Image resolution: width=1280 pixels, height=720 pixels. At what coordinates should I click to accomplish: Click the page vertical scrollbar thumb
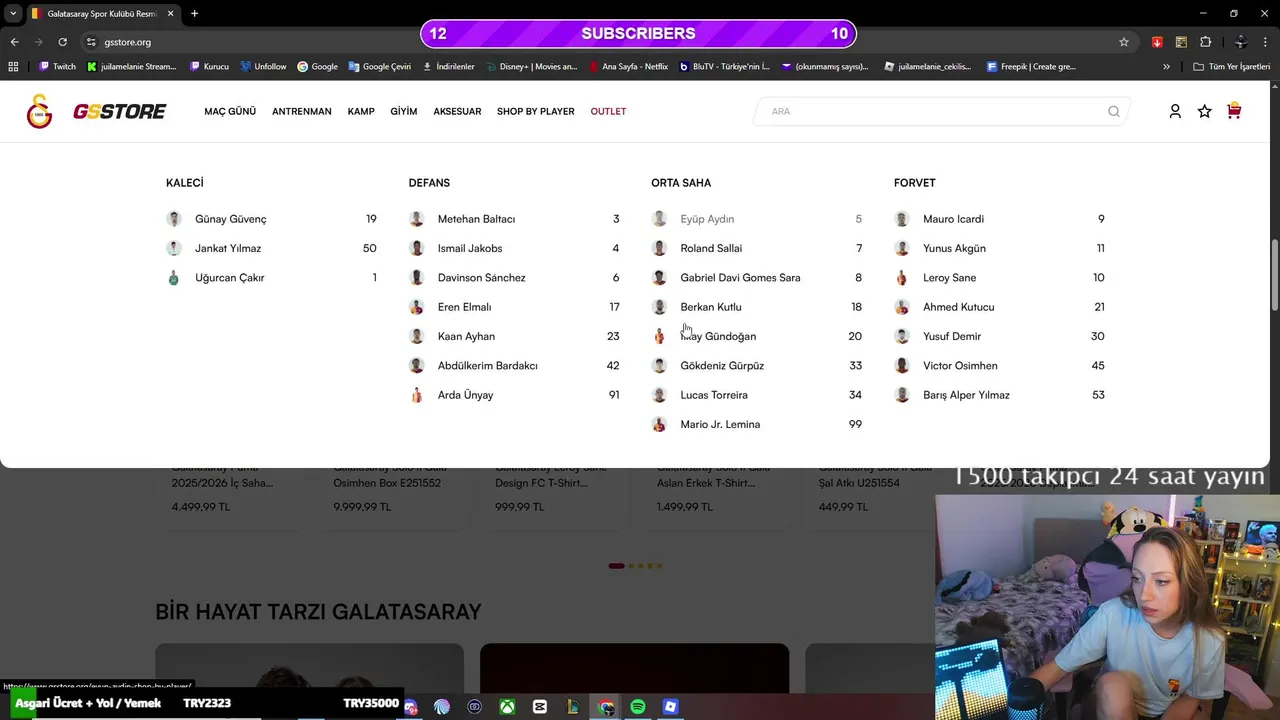tap(1274, 275)
